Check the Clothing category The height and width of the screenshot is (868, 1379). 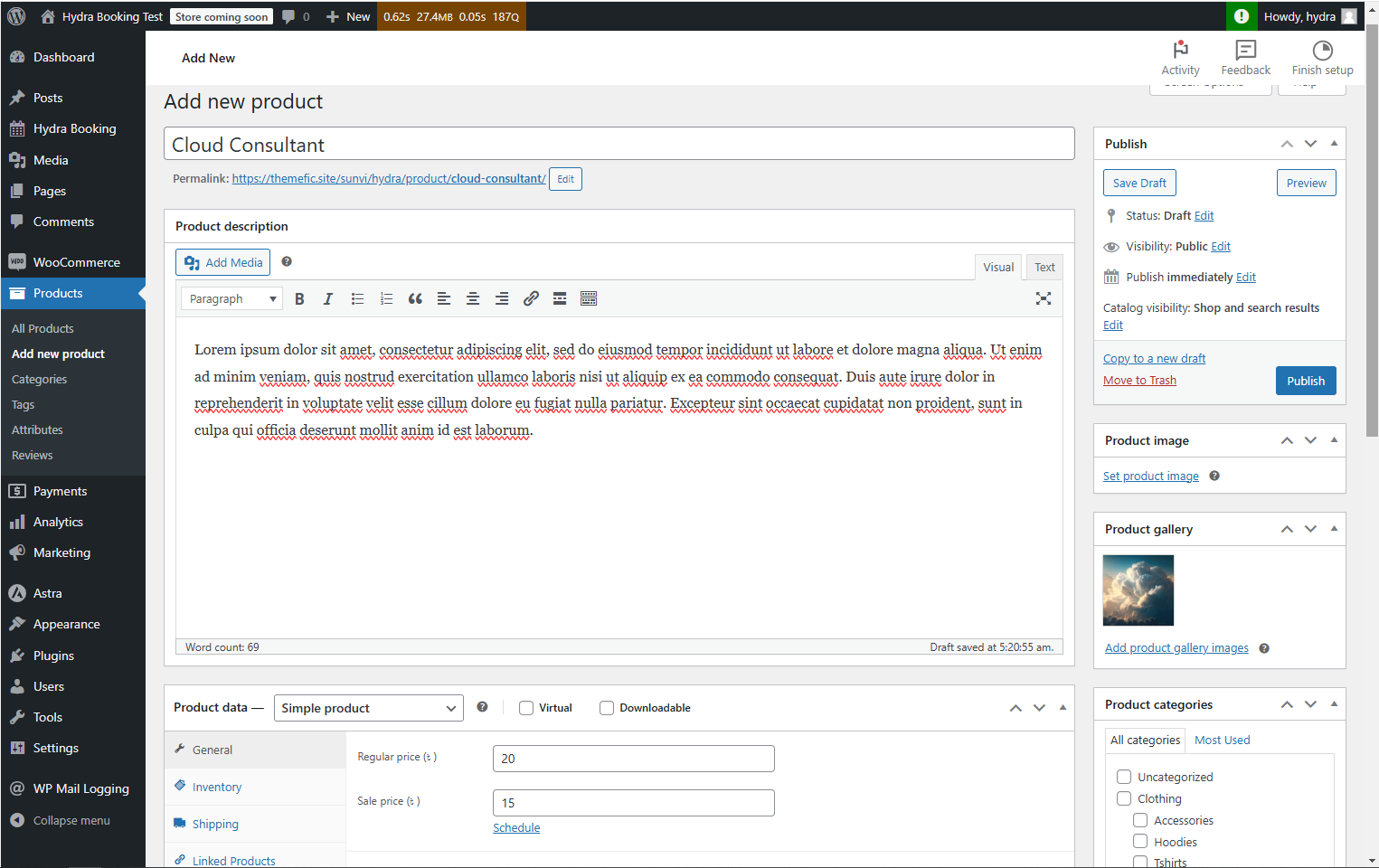tap(1124, 798)
